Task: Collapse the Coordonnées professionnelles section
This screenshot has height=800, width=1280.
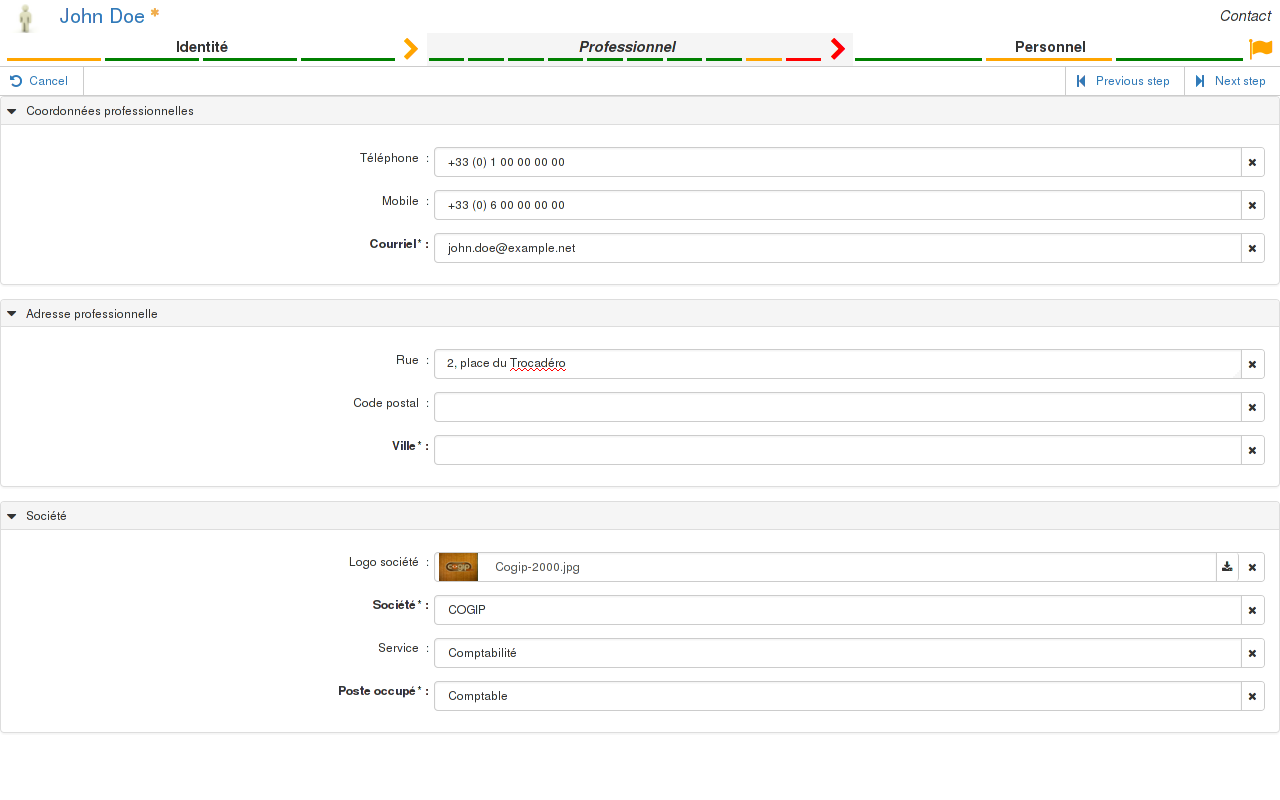Action: 11,111
